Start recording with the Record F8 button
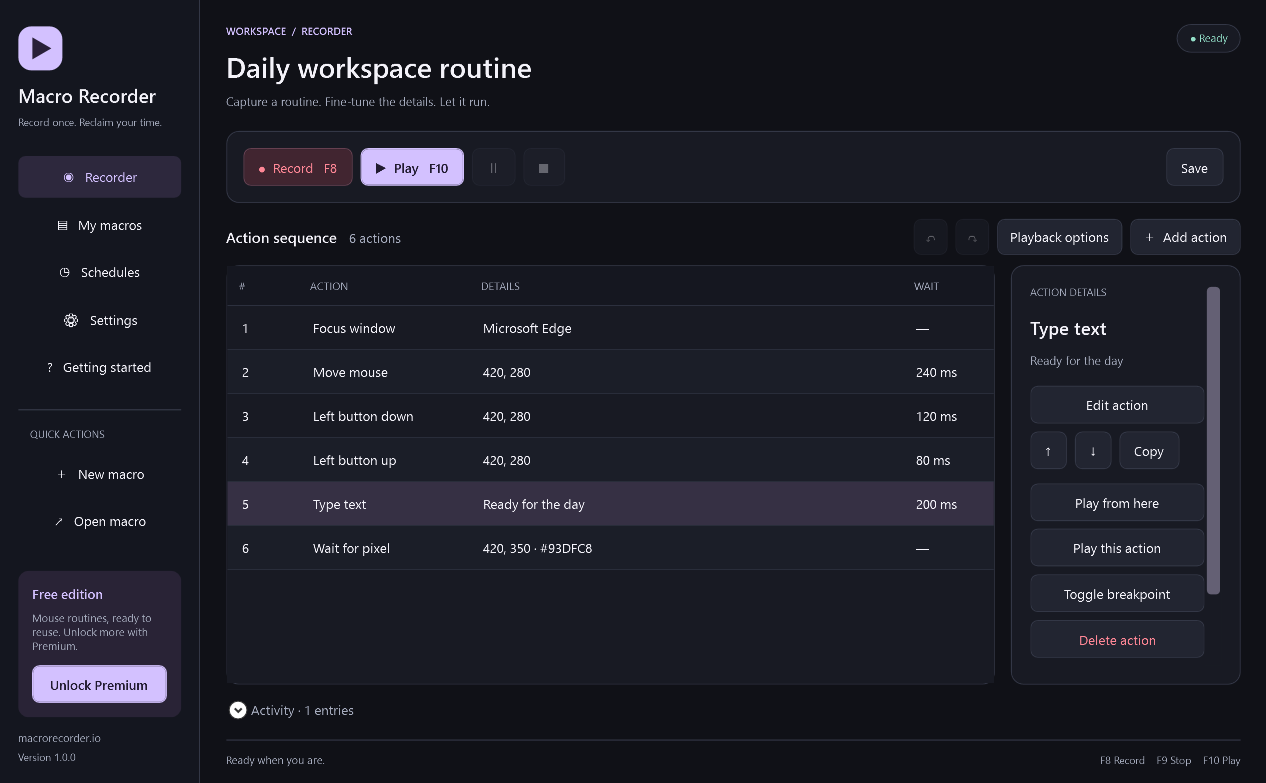The width and height of the screenshot is (1266, 783). 298,168
